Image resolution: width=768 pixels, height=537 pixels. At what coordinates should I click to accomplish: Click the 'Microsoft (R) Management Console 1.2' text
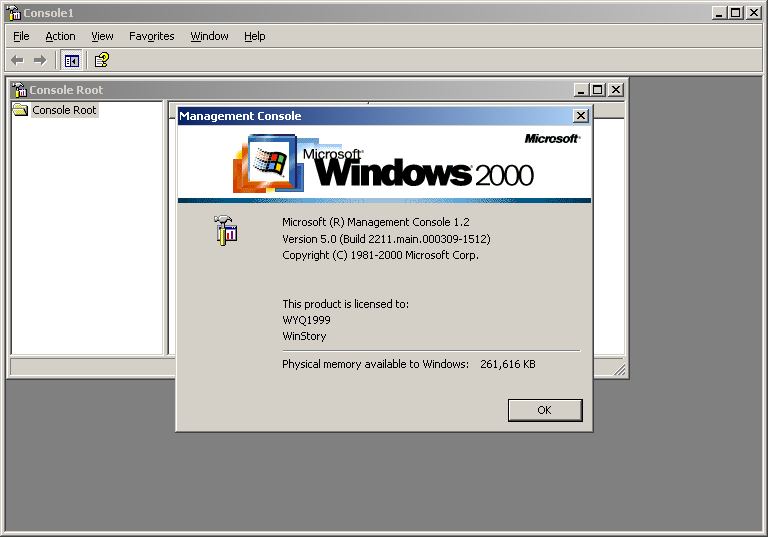(376, 222)
